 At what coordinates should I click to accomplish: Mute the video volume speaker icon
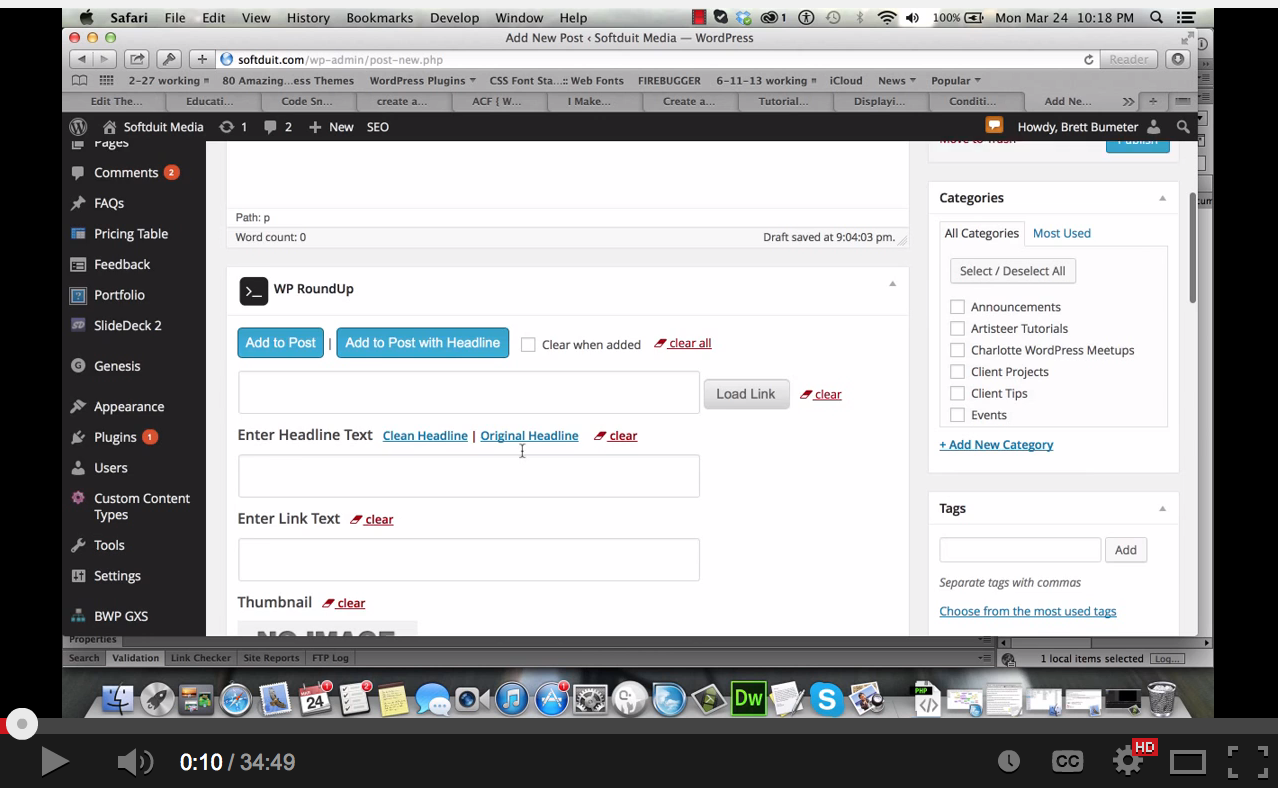[x=135, y=762]
